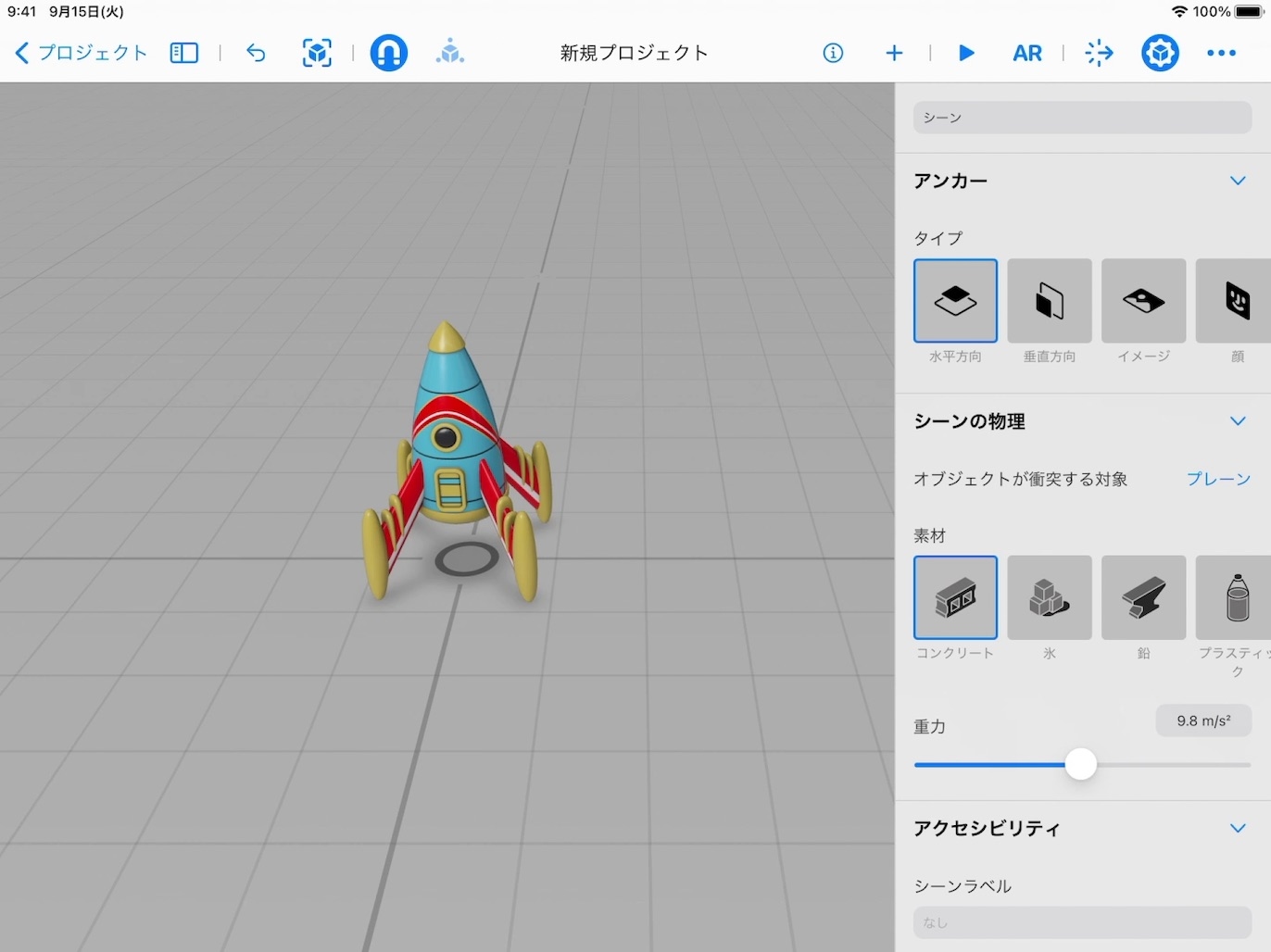Select the 垂直方向 anchor type

pos(1050,301)
